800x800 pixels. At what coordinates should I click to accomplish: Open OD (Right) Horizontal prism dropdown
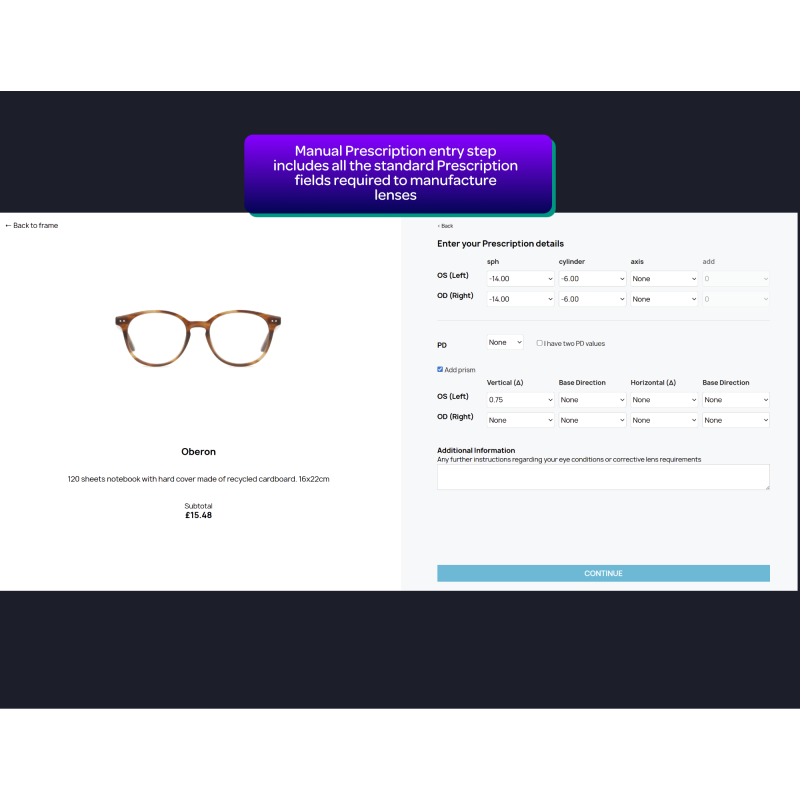664,420
